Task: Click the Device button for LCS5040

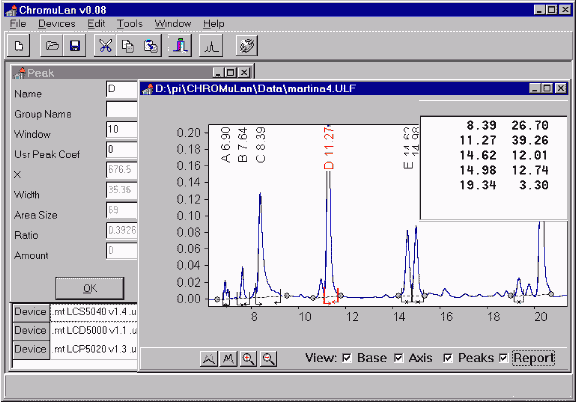Action: 31,312
